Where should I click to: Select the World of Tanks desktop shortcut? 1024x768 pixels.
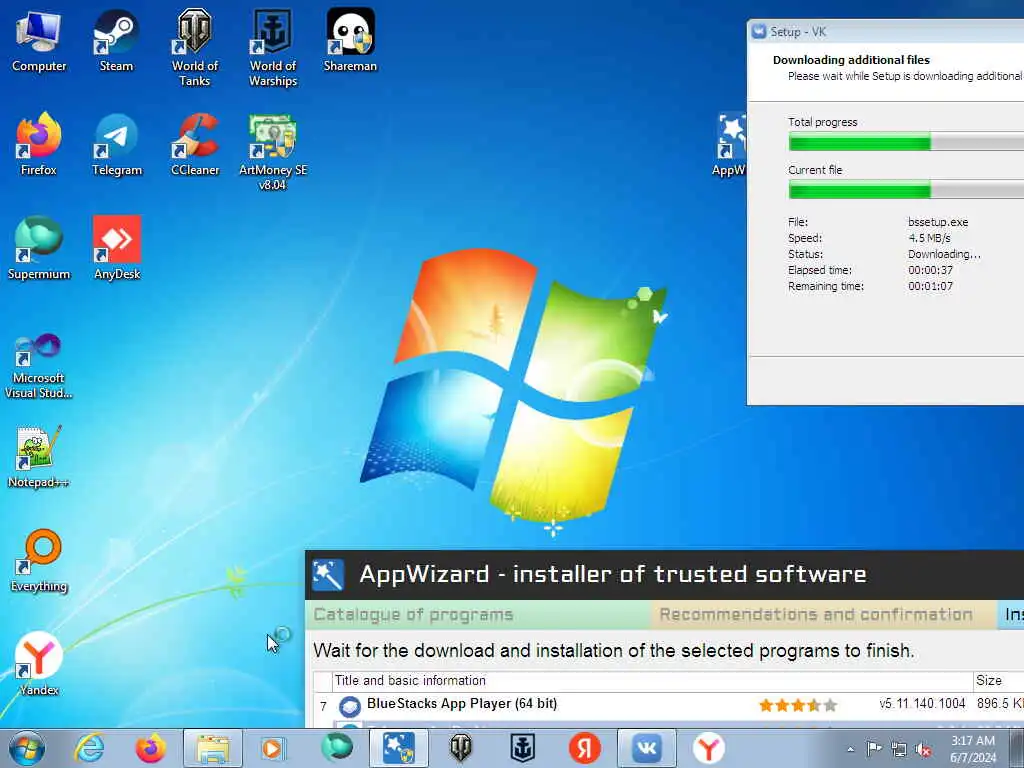pyautogui.click(x=195, y=48)
